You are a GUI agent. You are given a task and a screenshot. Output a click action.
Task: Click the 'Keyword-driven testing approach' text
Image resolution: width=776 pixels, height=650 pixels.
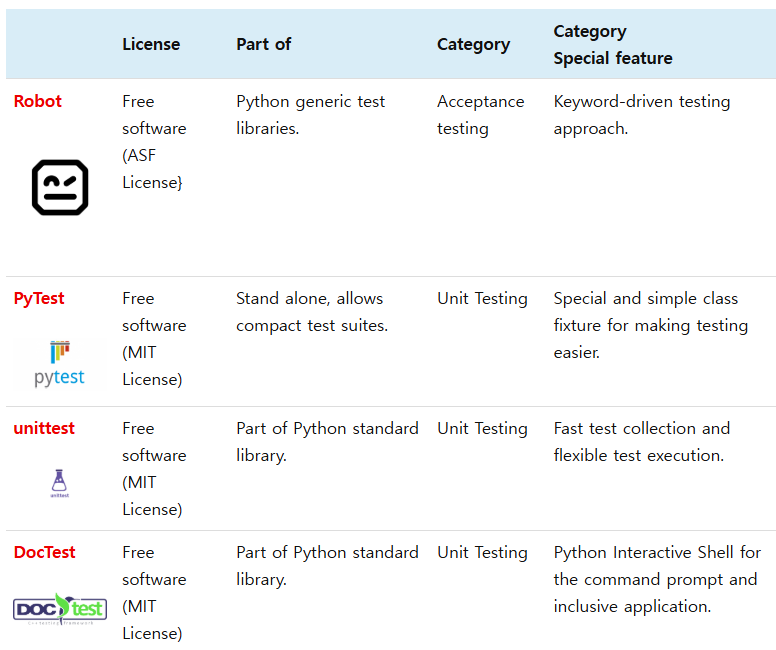click(x=641, y=115)
